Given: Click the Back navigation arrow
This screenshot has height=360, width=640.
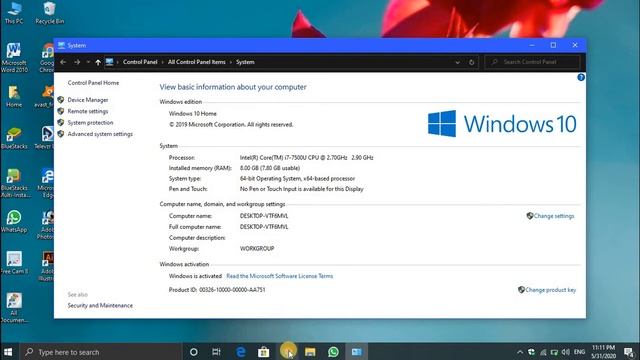Looking at the screenshot, I should pyautogui.click(x=63, y=62).
